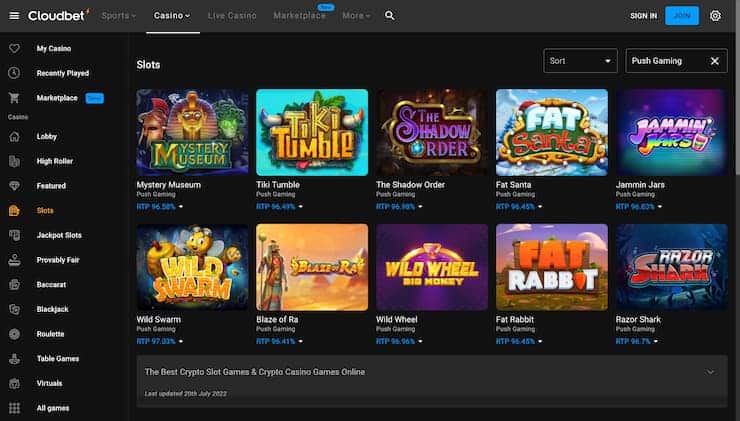Click the Recently Played clock icon
This screenshot has height=421, width=740.
click(x=15, y=73)
